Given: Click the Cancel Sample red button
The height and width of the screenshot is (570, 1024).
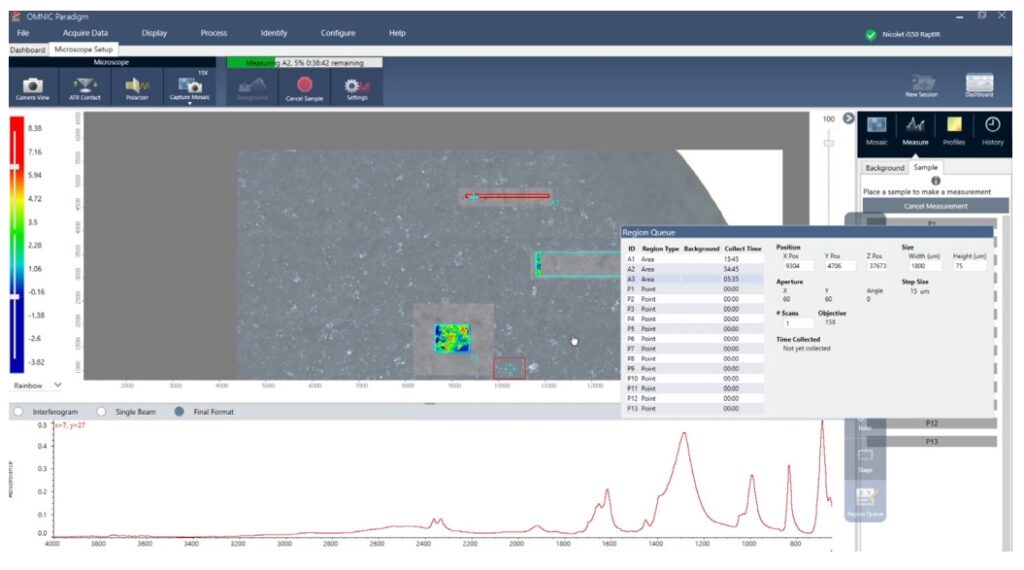Looking at the screenshot, I should (x=304, y=88).
